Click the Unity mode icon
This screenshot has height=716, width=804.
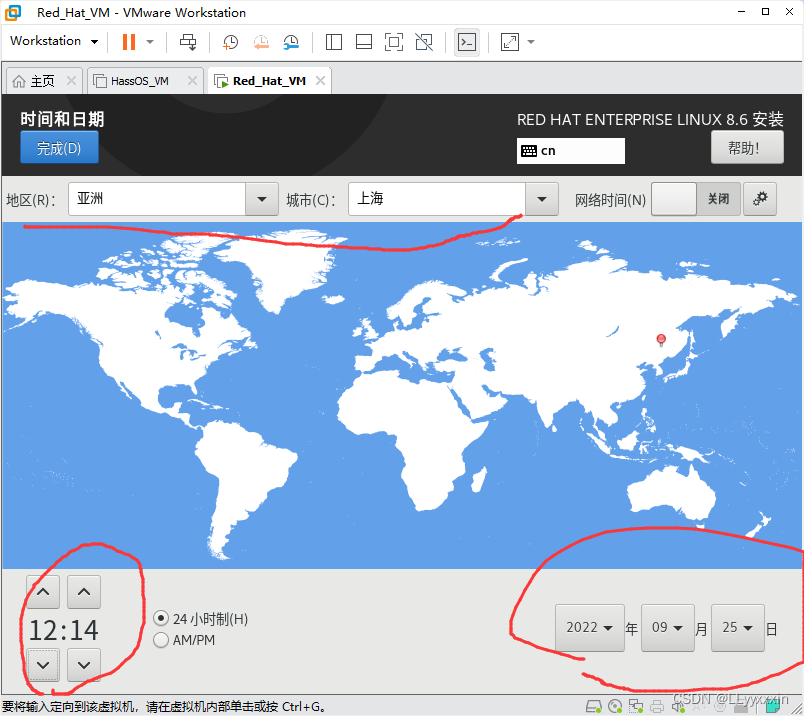424,42
